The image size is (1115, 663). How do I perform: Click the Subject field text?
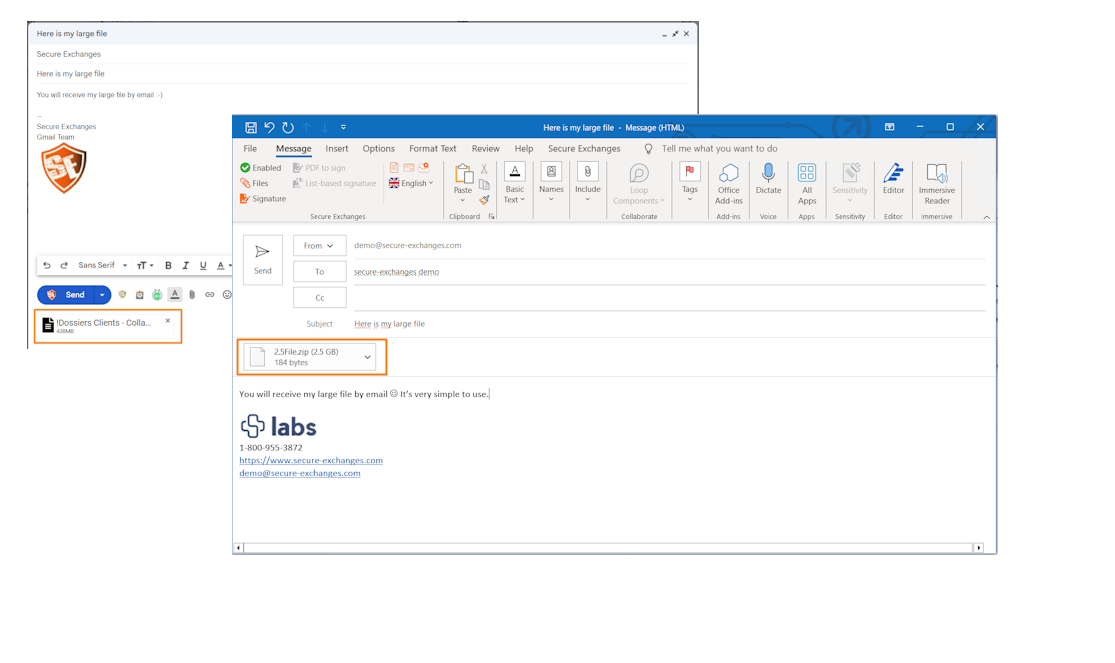click(389, 324)
